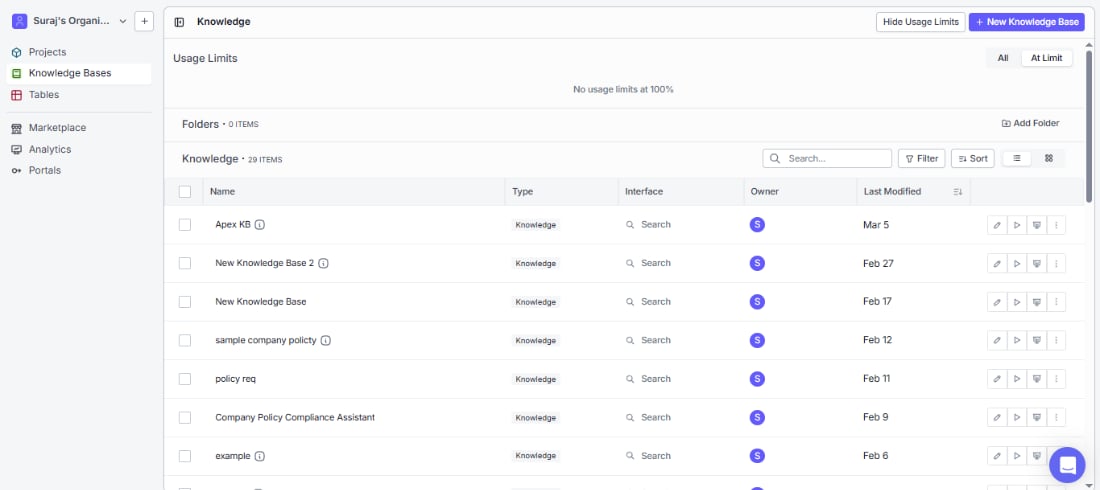Image resolution: width=1100 pixels, height=490 pixels.
Task: Click the edit pencil in the policy req row
Action: tap(996, 379)
